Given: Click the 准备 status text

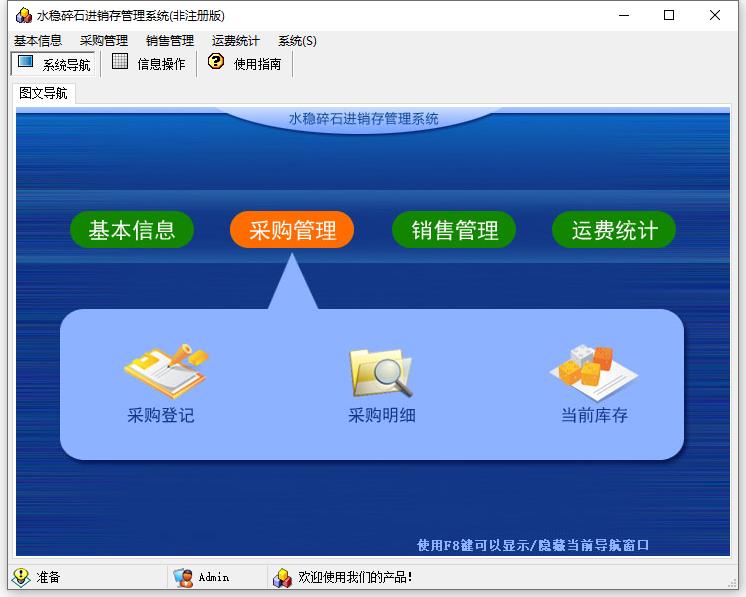Looking at the screenshot, I should click(x=49, y=577).
